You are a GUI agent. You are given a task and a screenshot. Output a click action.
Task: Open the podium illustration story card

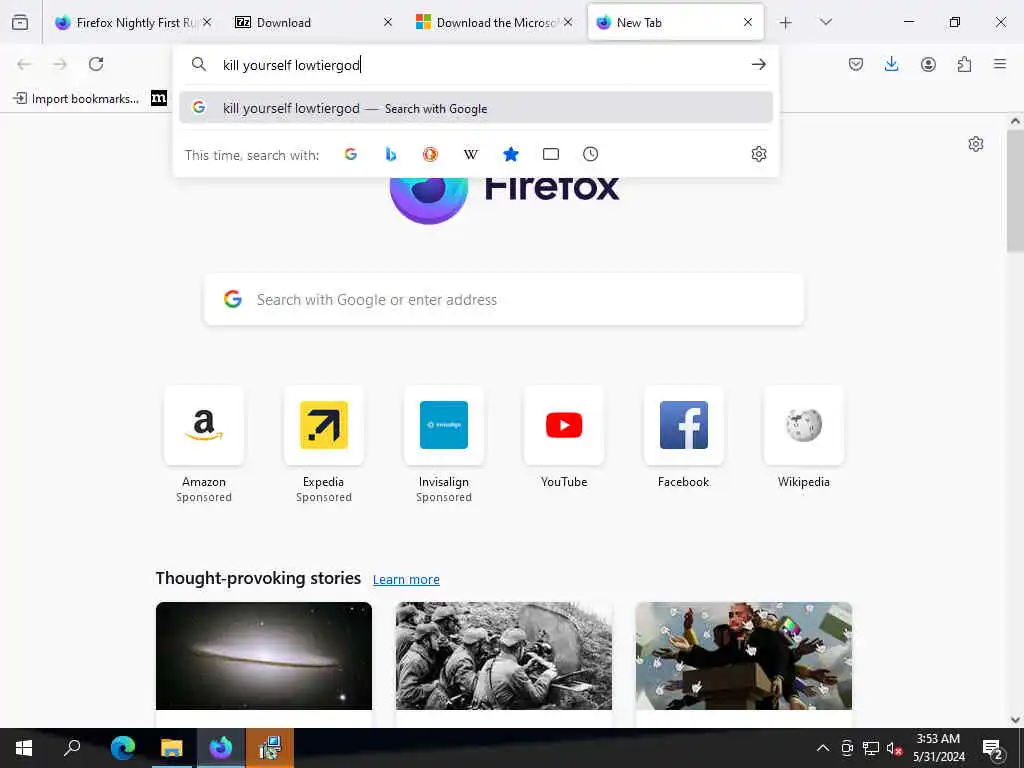(744, 656)
